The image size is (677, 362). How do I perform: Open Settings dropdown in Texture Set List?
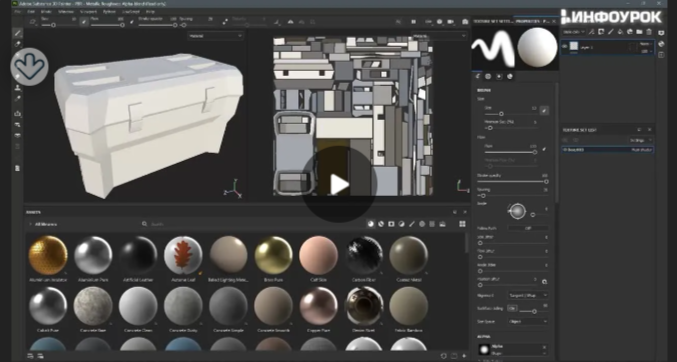(x=640, y=140)
